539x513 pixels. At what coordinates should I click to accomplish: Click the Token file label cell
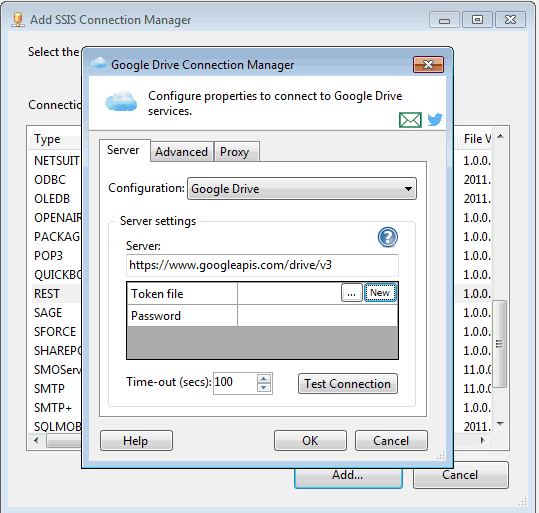coord(183,293)
